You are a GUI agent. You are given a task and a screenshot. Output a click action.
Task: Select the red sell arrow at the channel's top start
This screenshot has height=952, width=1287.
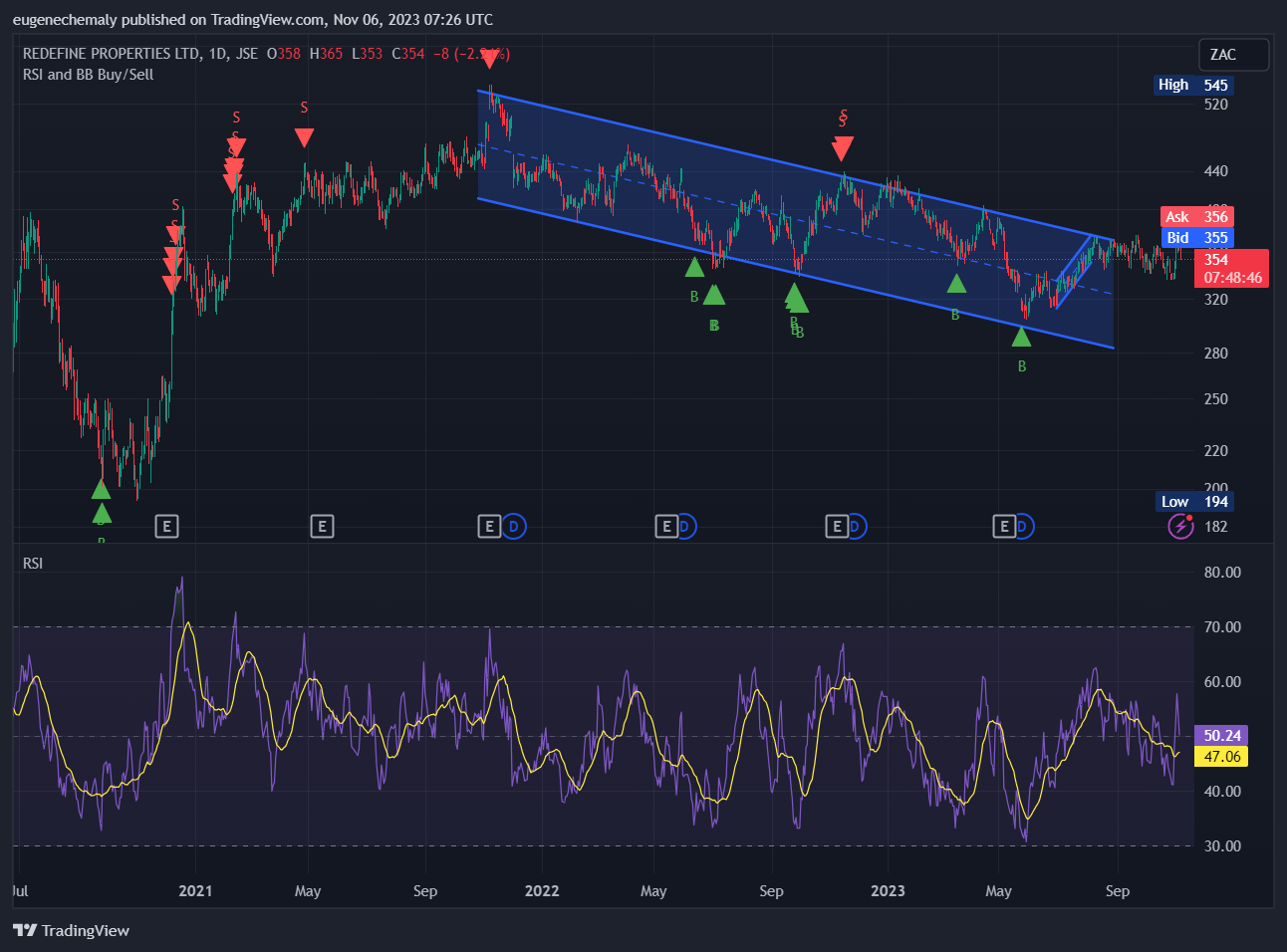[489, 59]
